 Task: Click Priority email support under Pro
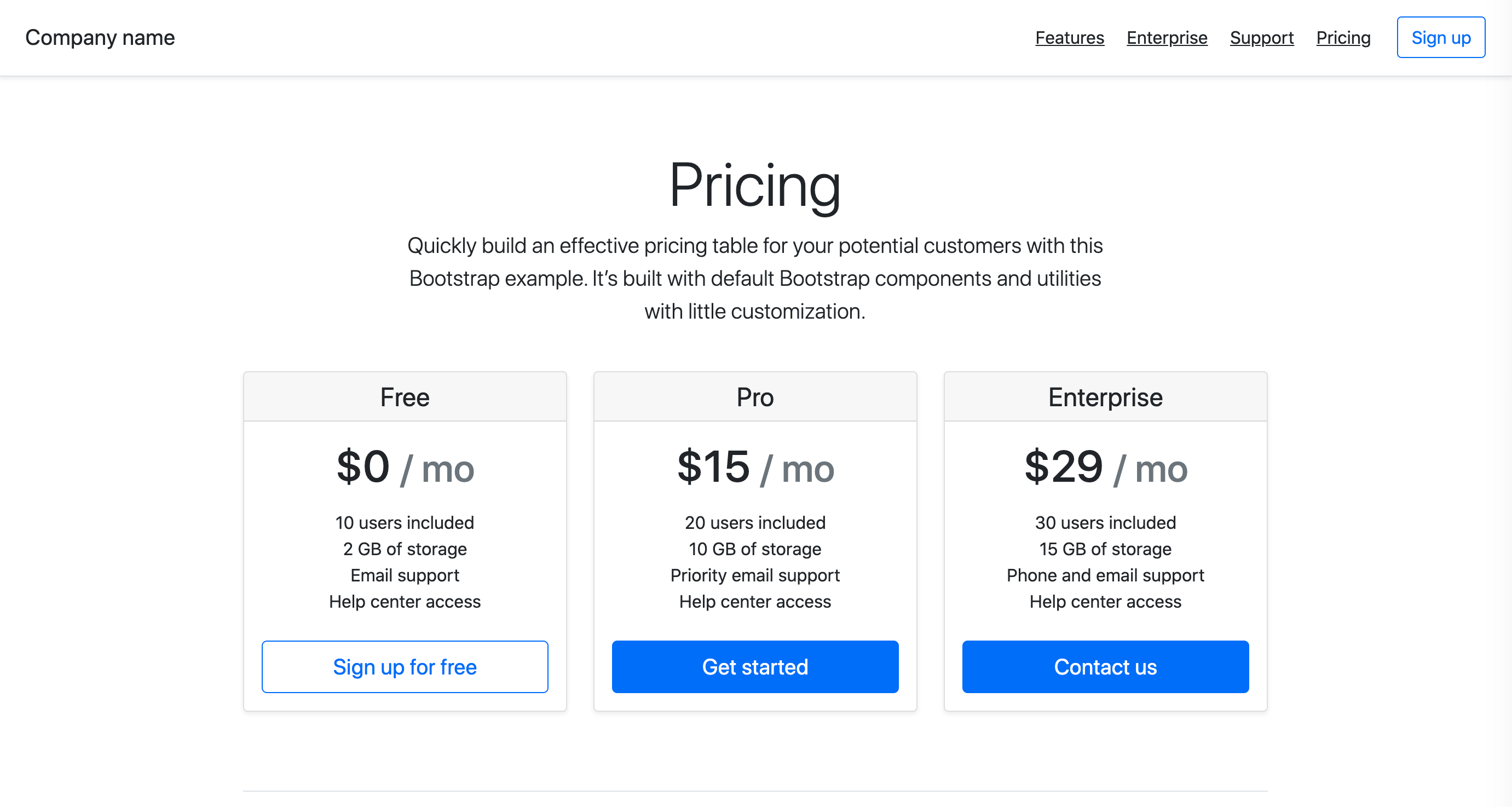point(755,575)
